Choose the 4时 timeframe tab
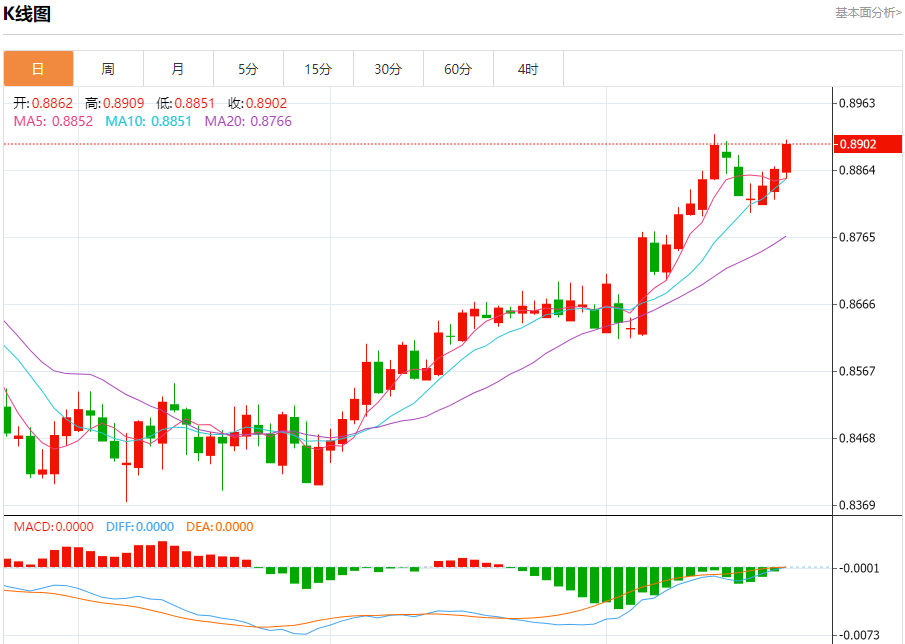This screenshot has height=644, width=905. (x=528, y=69)
